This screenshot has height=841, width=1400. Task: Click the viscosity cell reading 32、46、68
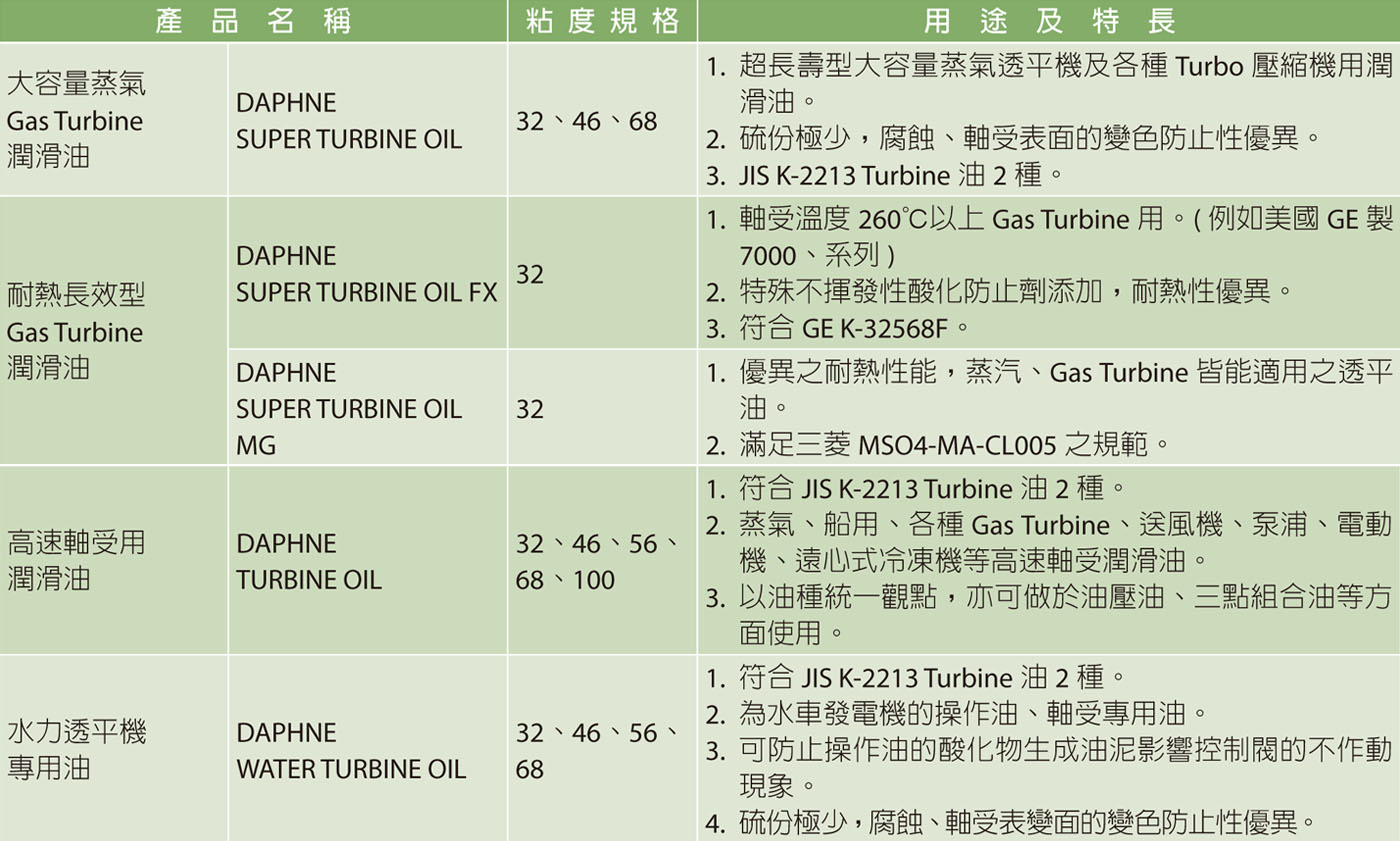coord(587,122)
